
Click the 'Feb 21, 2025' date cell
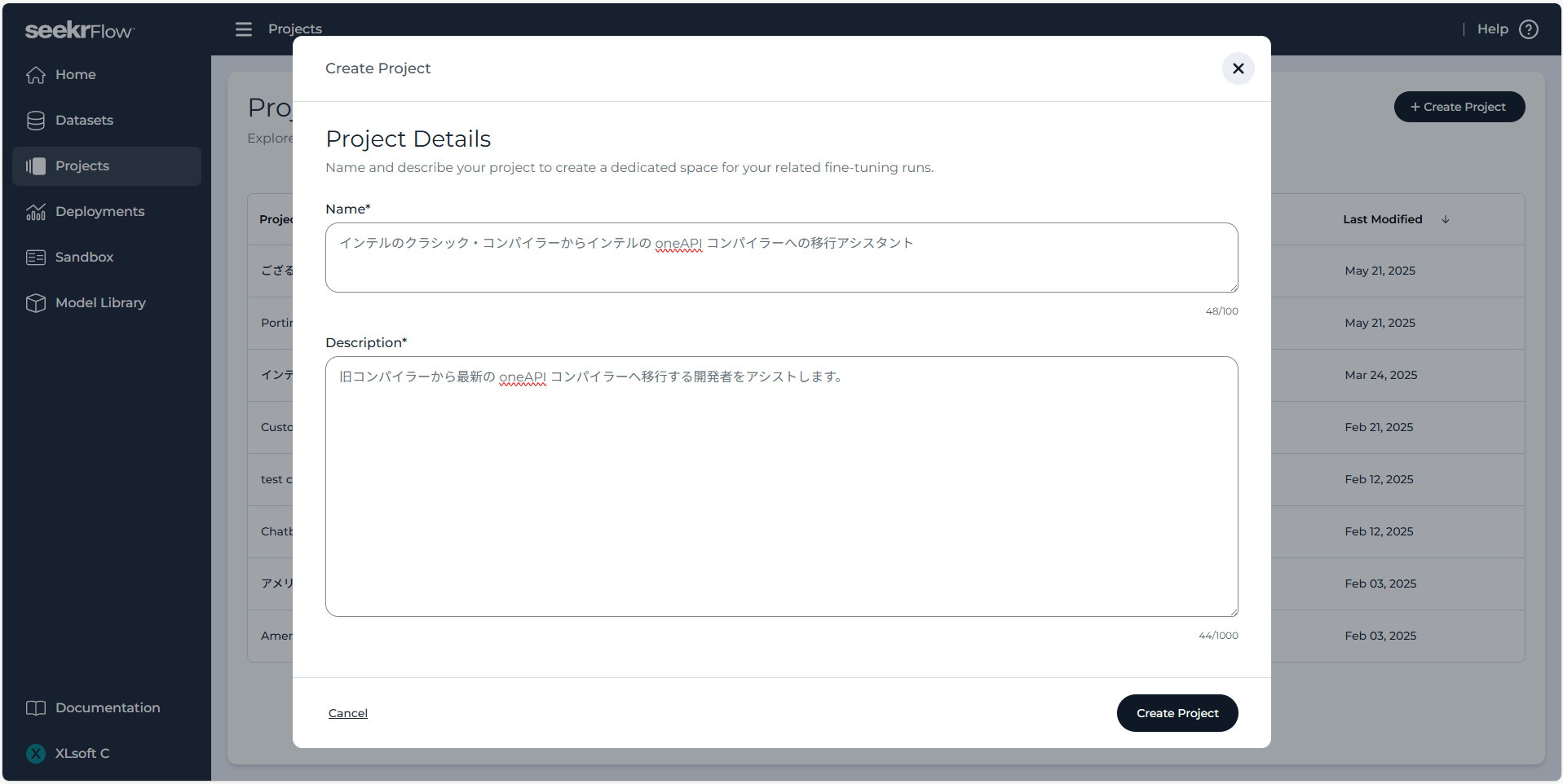pos(1379,428)
